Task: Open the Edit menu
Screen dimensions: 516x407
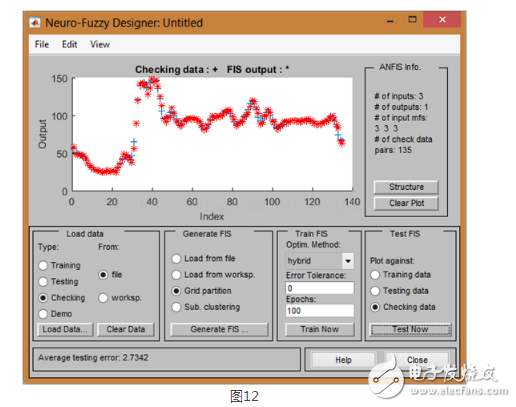Action: pyautogui.click(x=69, y=44)
